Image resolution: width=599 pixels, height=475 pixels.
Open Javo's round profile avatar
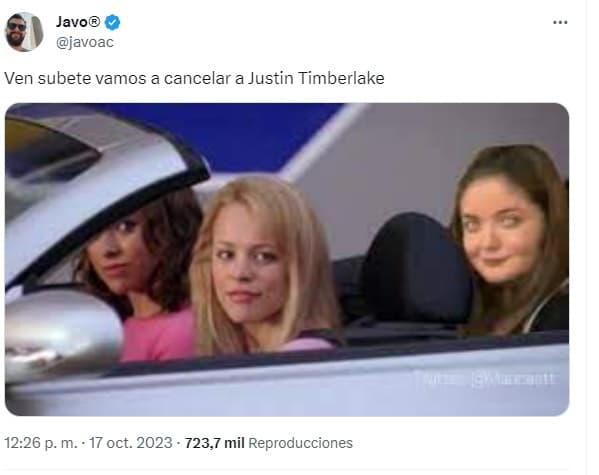point(24,32)
